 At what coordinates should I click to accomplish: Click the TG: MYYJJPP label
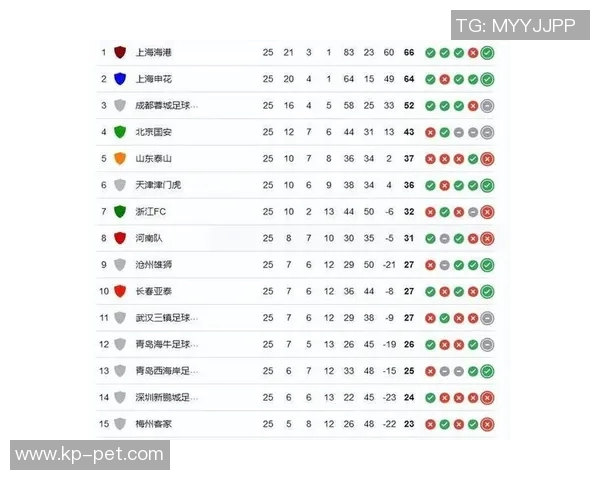click(515, 26)
